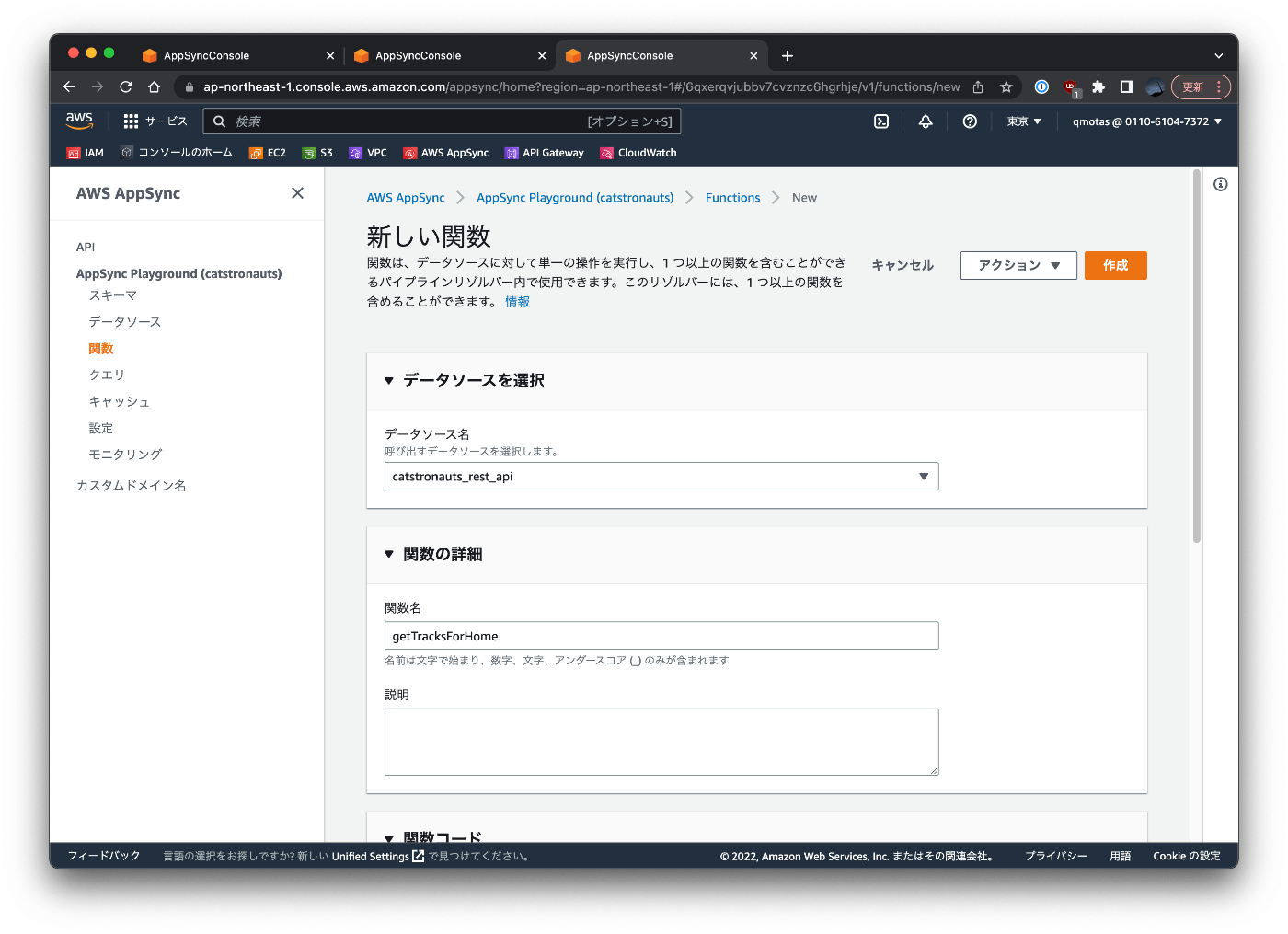Open the AWS AppSync service shortcut

[x=446, y=154]
